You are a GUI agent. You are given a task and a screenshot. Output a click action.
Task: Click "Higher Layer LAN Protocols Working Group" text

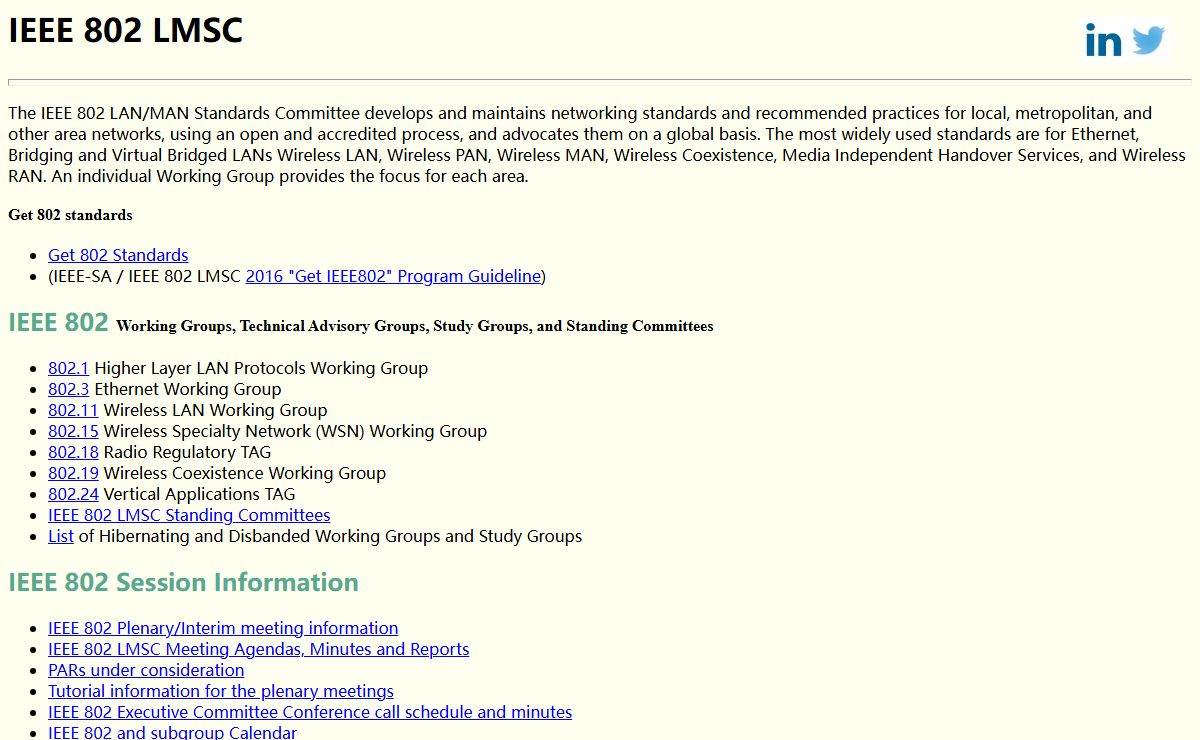tap(261, 368)
